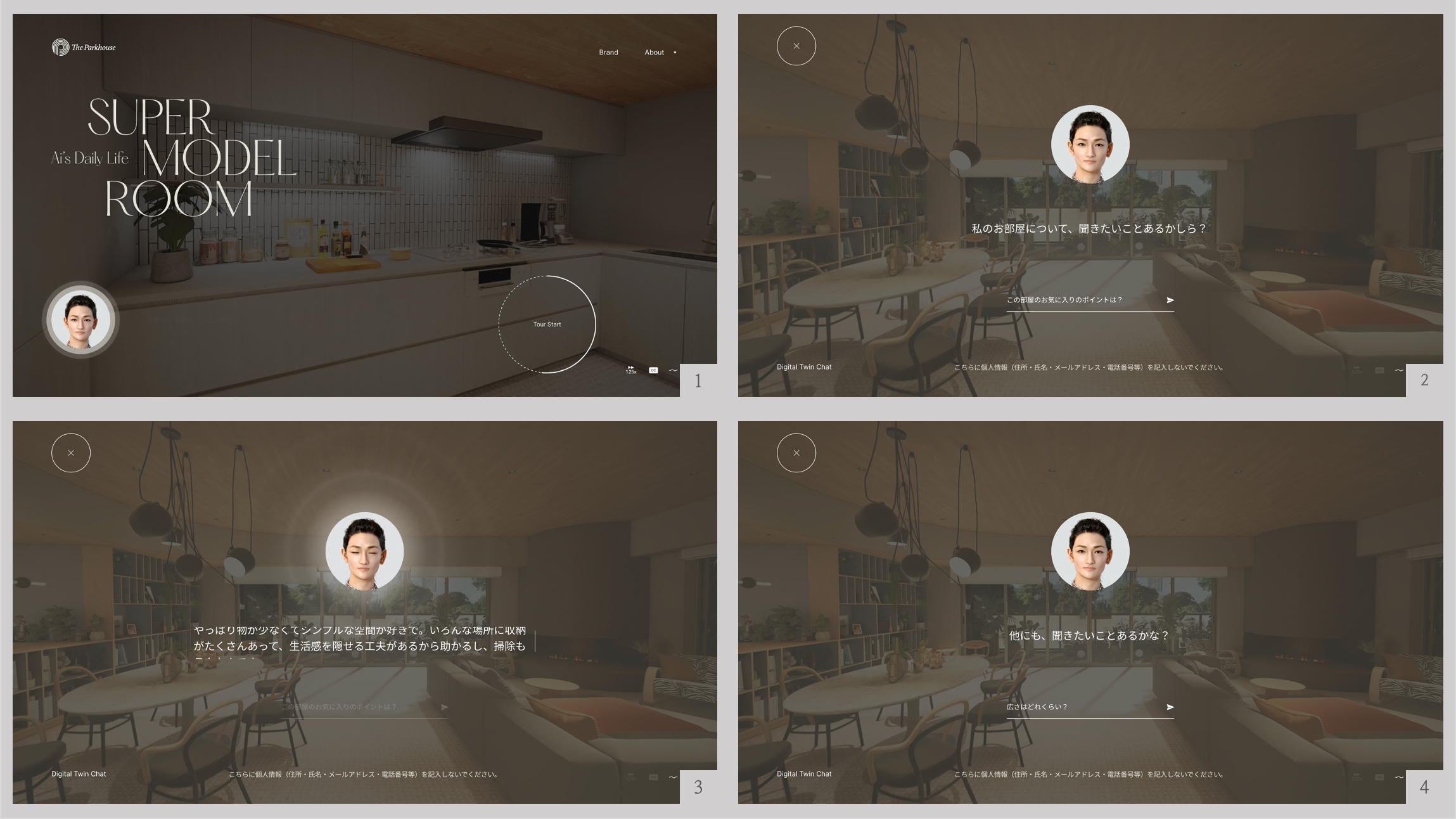This screenshot has height=819, width=1456.
Task: Click the winking avatar in screen 3
Action: coord(364,551)
